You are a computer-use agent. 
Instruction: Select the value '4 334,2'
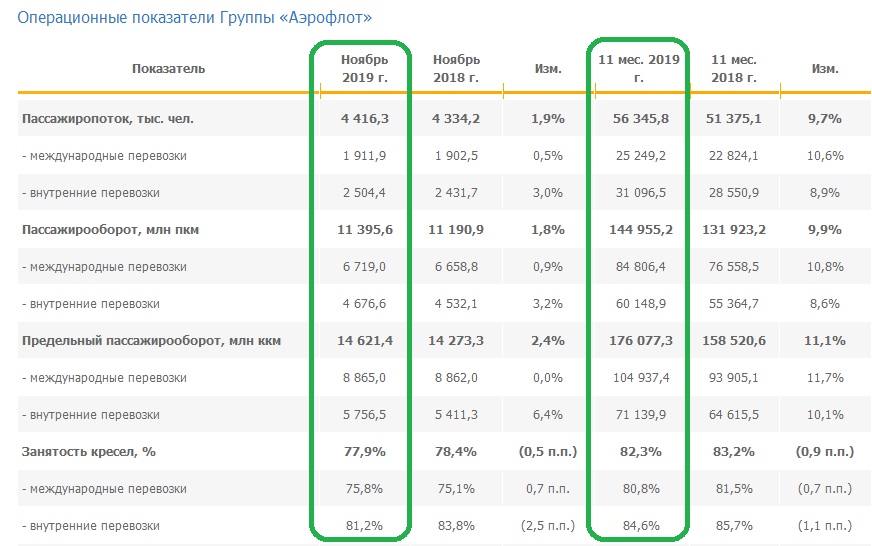[x=456, y=118]
